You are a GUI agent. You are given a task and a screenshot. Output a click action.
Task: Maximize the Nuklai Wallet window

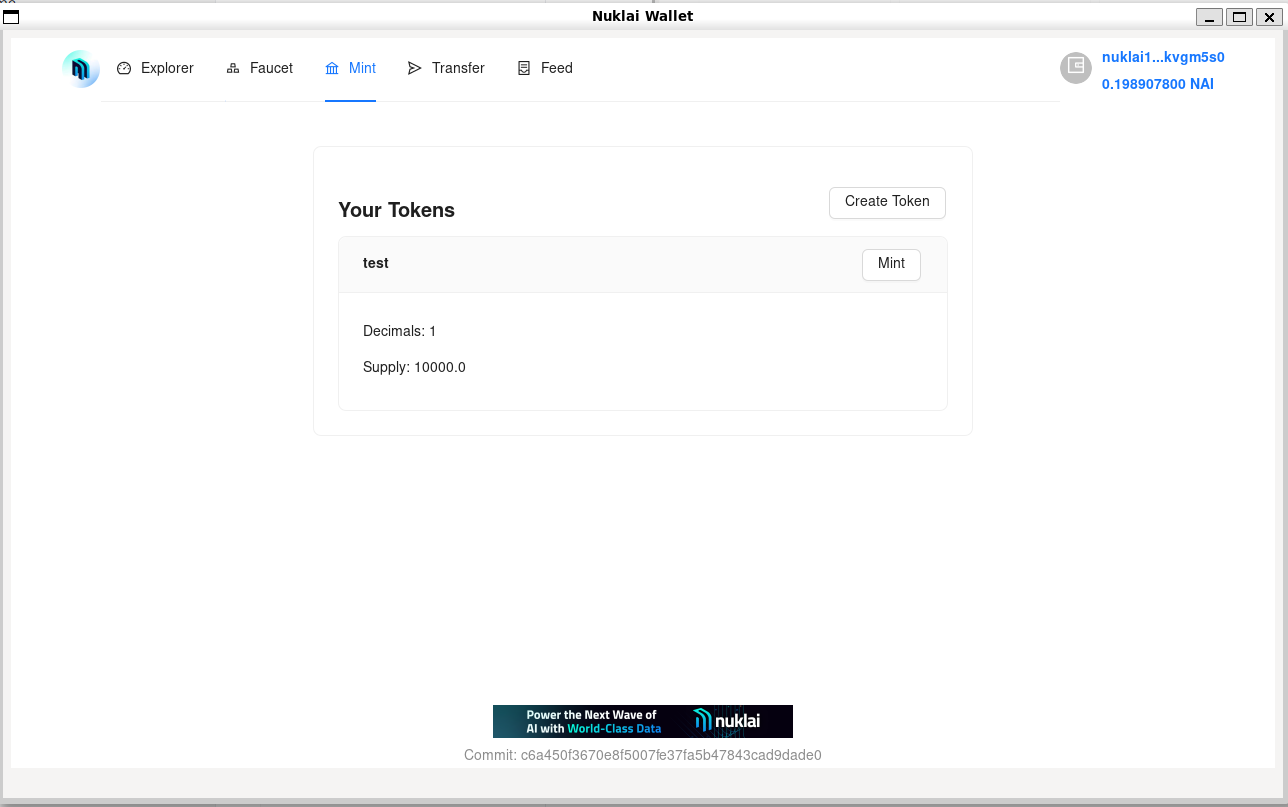pos(1239,16)
